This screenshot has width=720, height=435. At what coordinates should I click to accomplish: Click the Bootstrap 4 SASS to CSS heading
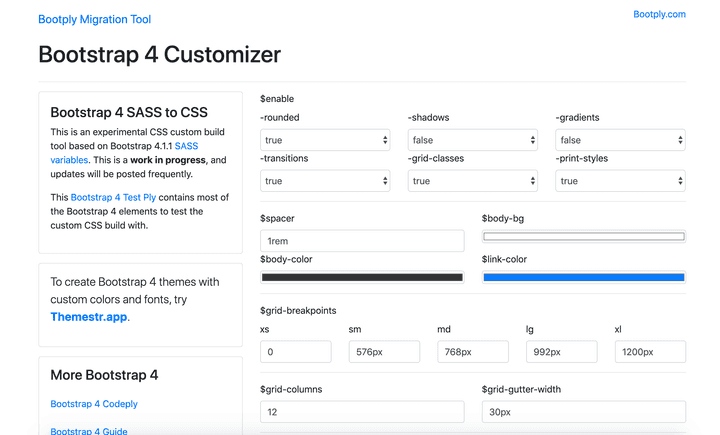coord(129,112)
